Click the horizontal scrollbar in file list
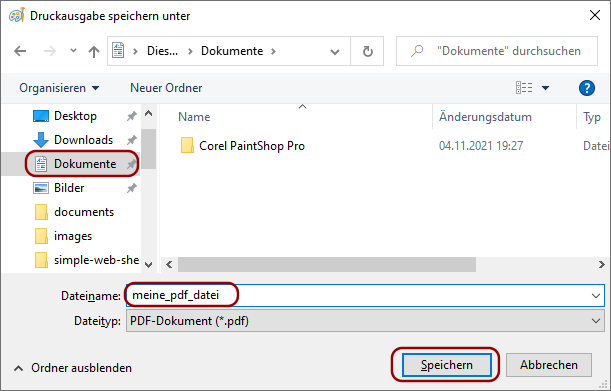Image resolution: width=611 pixels, height=391 pixels. click(327, 264)
